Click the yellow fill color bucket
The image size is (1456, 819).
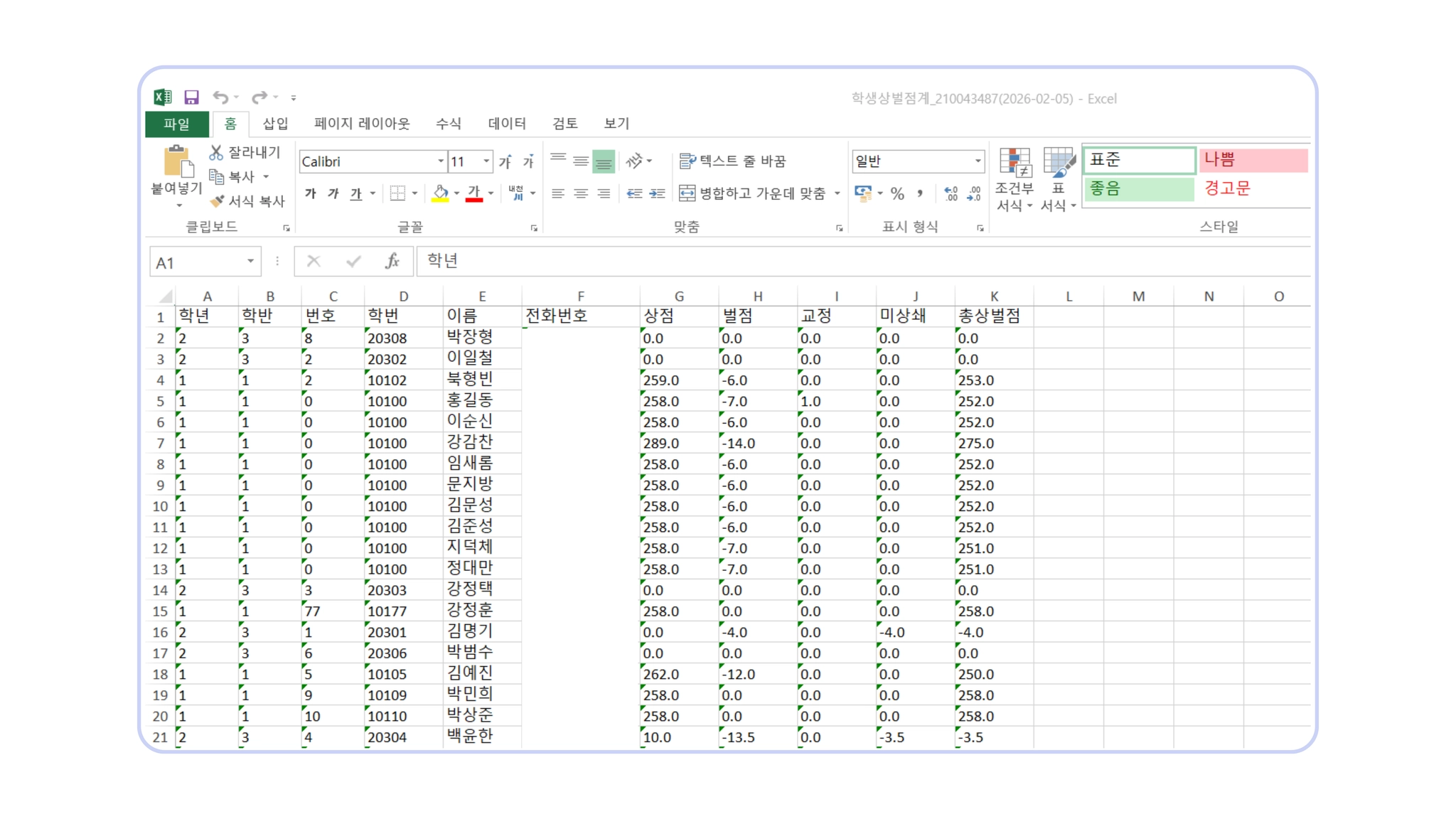point(440,193)
